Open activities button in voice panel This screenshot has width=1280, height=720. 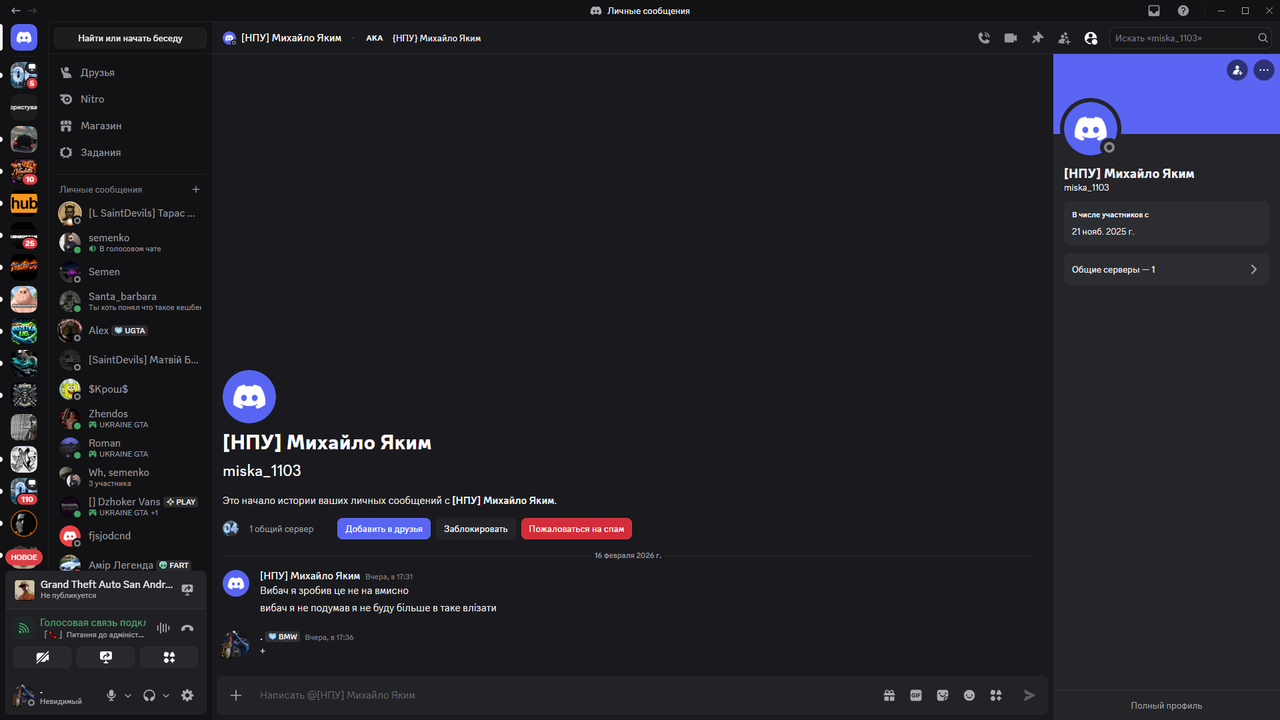(x=169, y=657)
